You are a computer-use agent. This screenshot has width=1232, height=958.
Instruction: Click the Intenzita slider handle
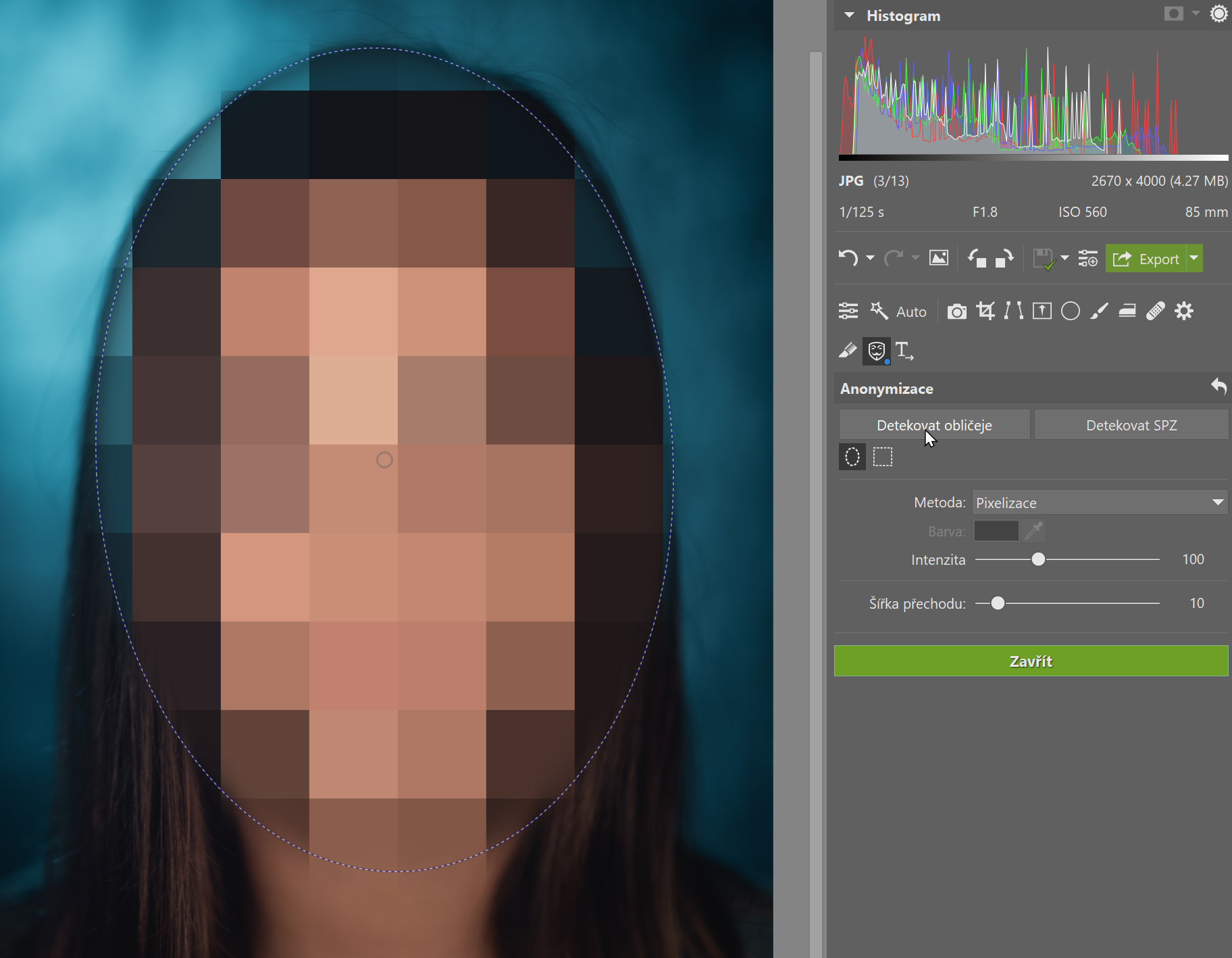click(1038, 559)
